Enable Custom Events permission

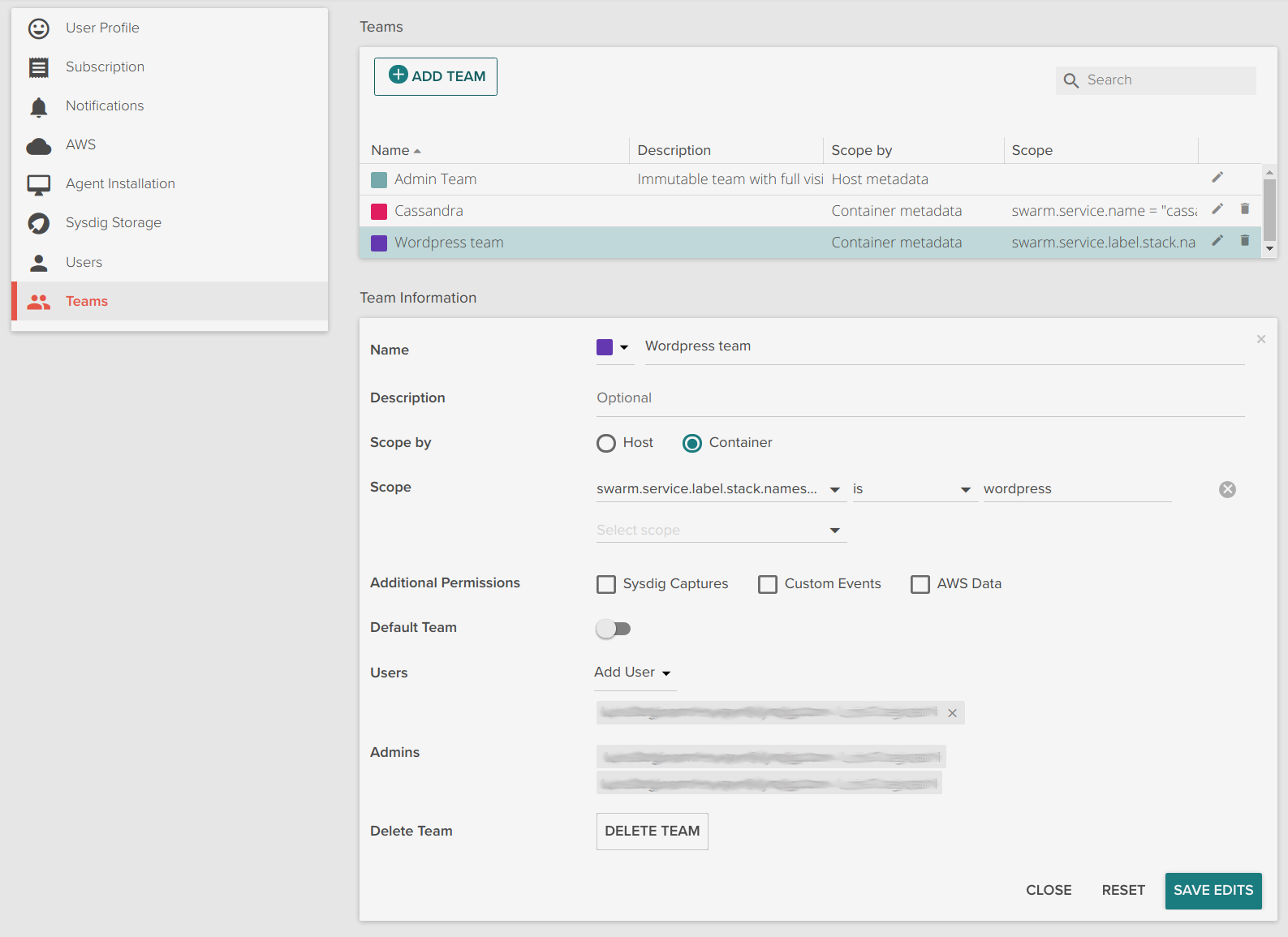[x=768, y=584]
